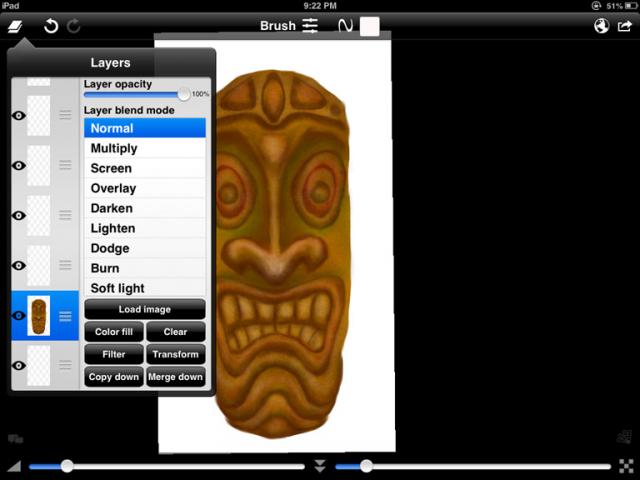
Task: Choose the Overlay blend mode
Action: click(x=113, y=188)
